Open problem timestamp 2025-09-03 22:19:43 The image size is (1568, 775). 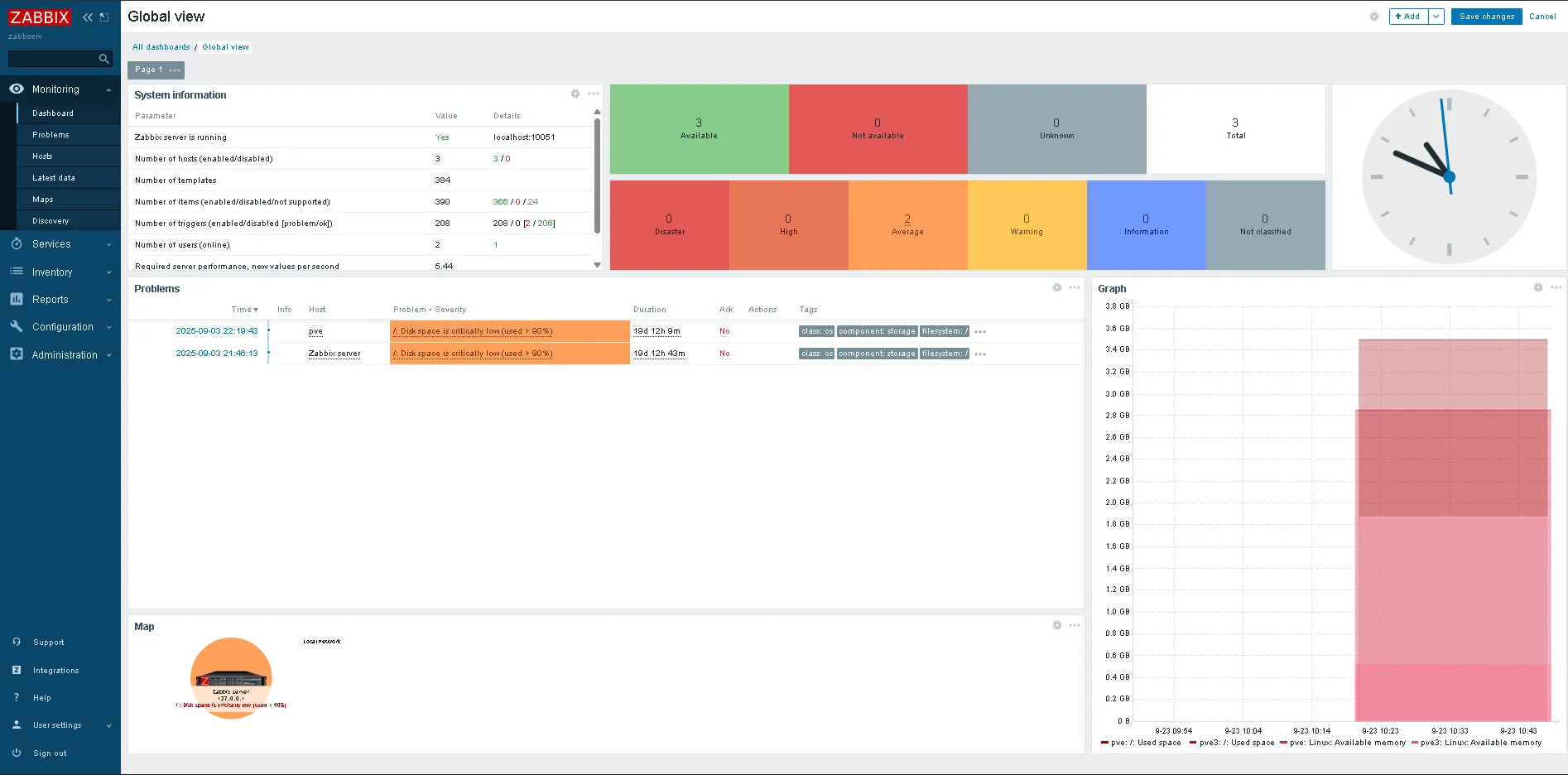[217, 331]
